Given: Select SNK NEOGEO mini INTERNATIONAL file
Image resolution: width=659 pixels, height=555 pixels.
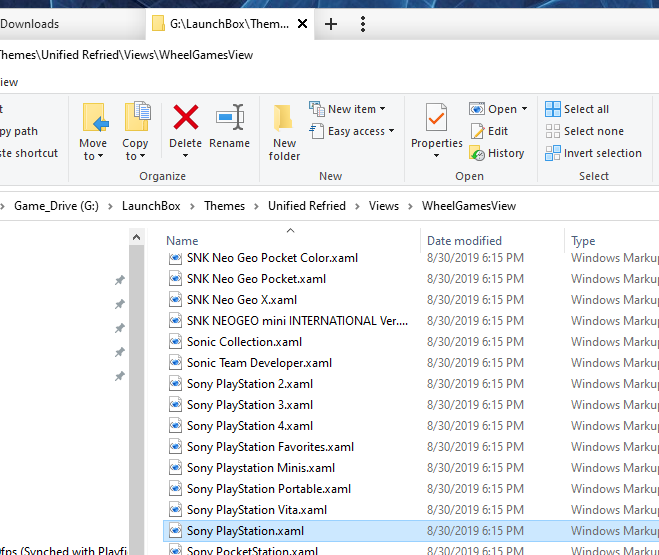Looking at the screenshot, I should (x=297, y=321).
